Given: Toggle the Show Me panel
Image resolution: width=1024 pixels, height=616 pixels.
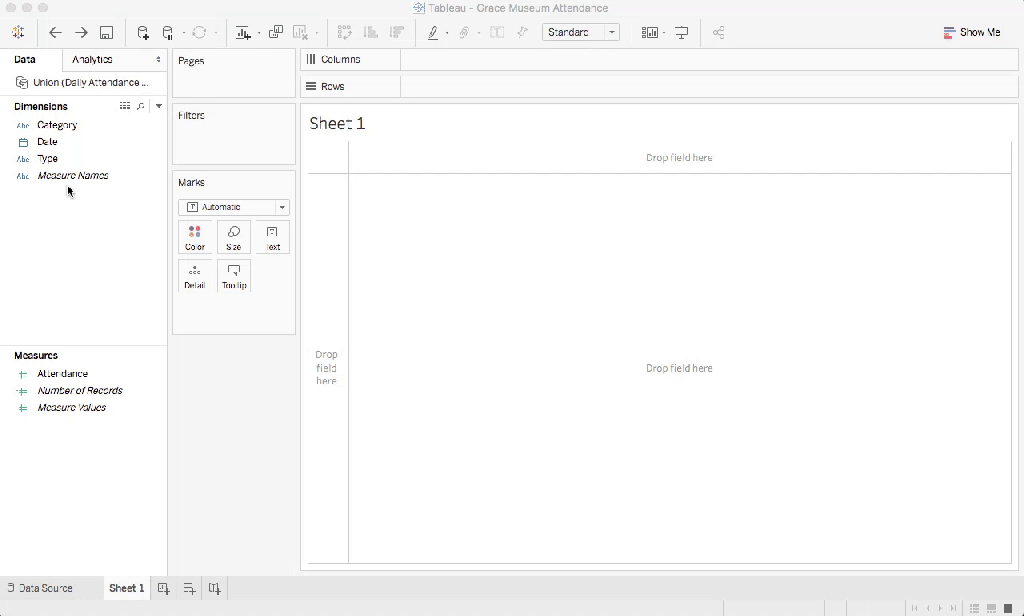Looking at the screenshot, I should click(971, 33).
